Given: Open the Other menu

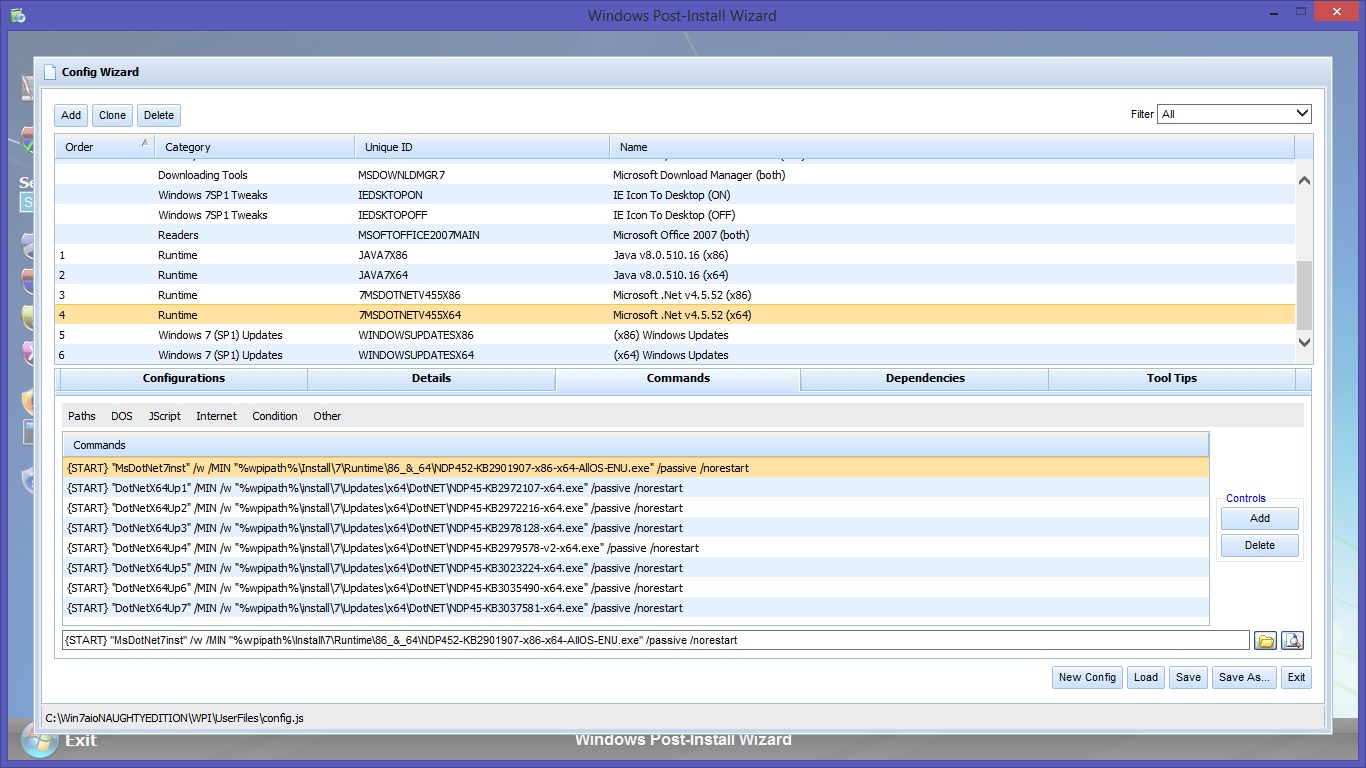Looking at the screenshot, I should [x=327, y=416].
